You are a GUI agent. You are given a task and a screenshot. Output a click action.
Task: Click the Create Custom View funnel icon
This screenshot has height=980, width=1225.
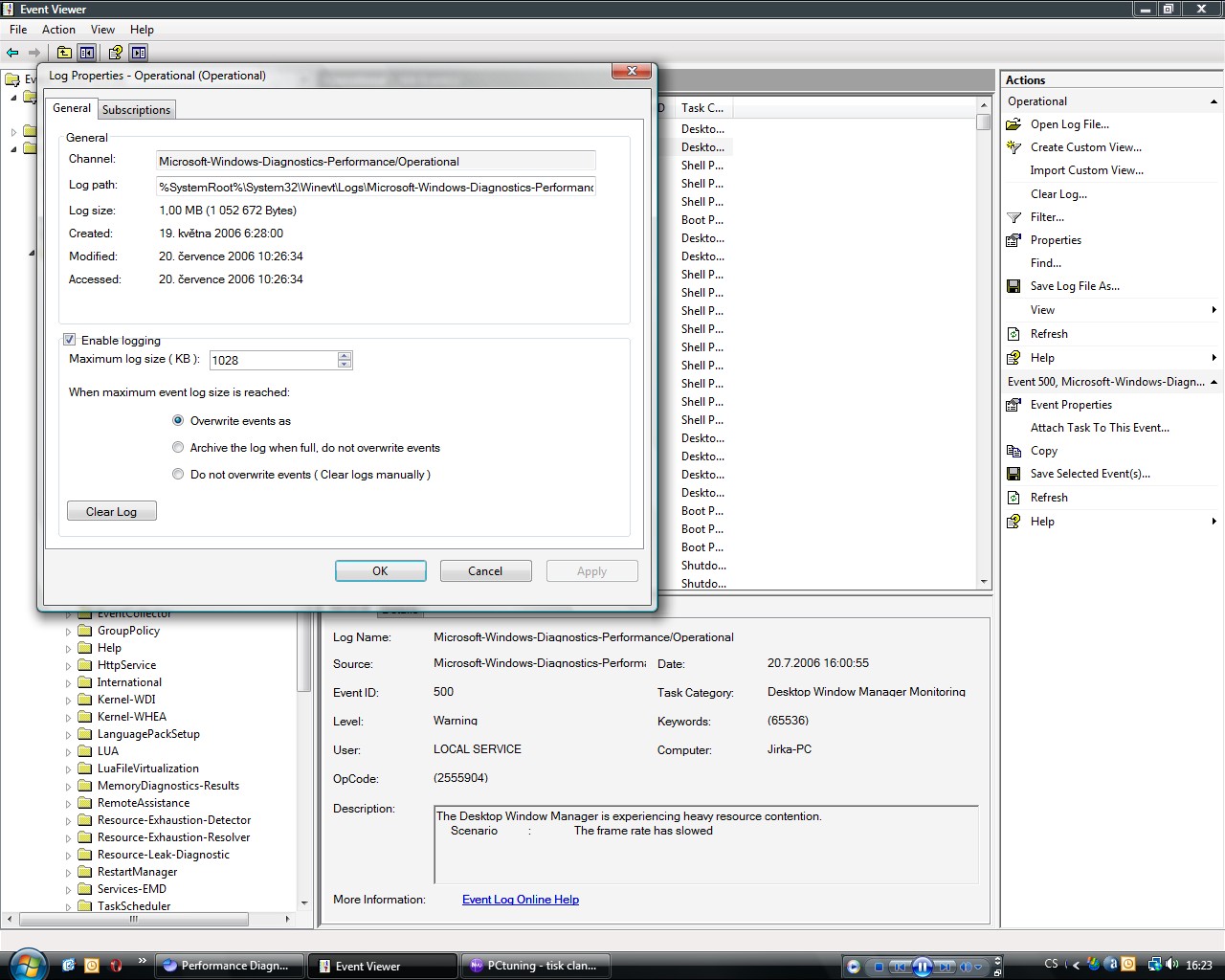click(x=1014, y=147)
